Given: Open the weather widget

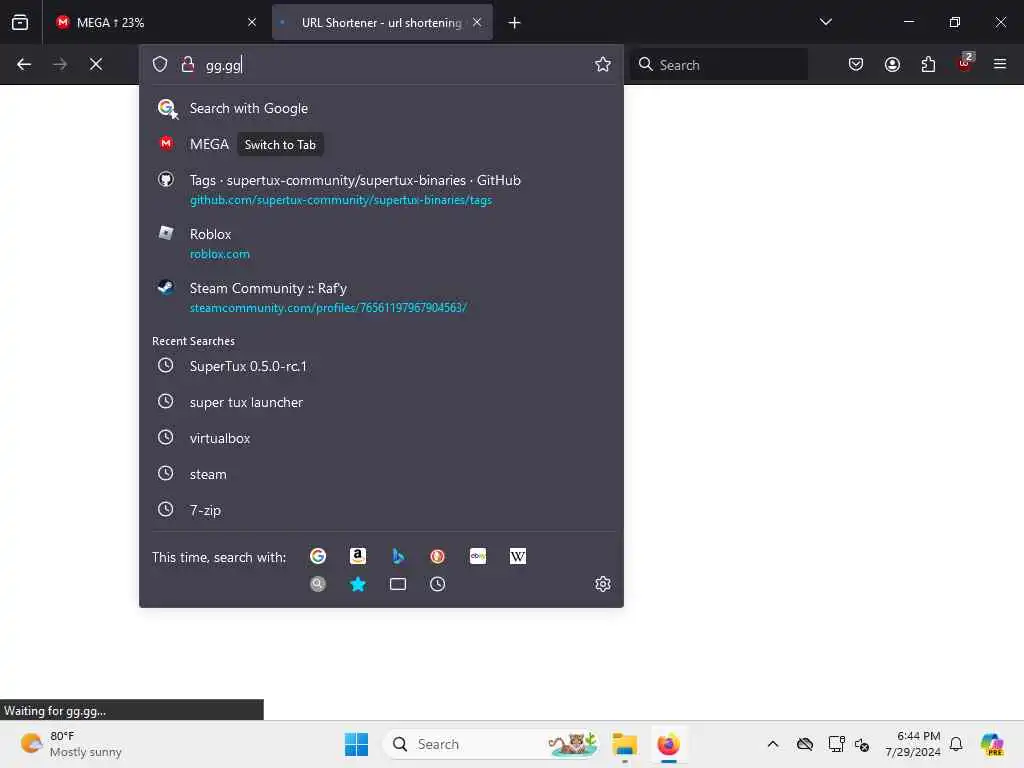Looking at the screenshot, I should pos(71,744).
